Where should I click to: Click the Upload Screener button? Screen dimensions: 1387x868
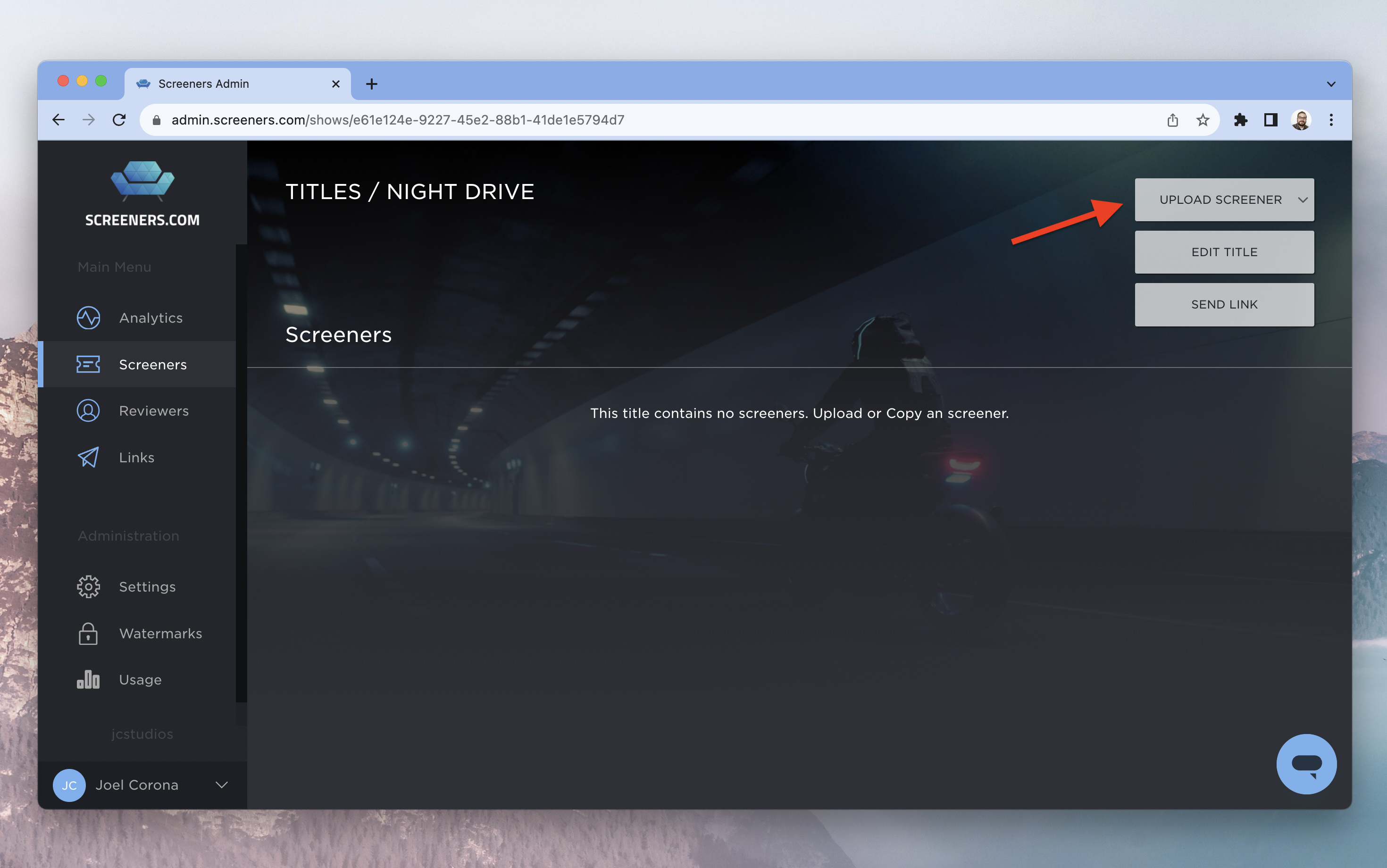(1224, 200)
